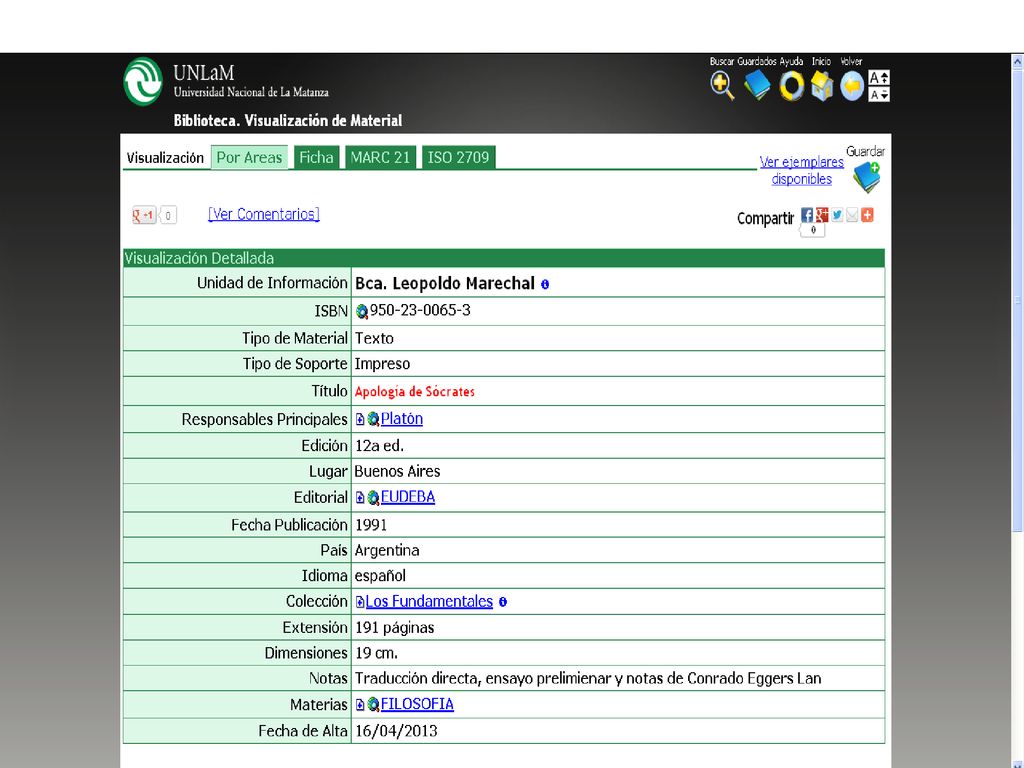
Task: Click the Google +1 button
Action: (x=144, y=215)
